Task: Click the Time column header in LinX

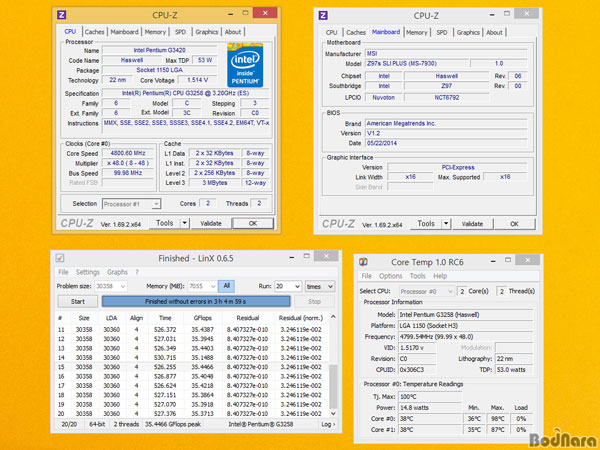Action: [165, 318]
